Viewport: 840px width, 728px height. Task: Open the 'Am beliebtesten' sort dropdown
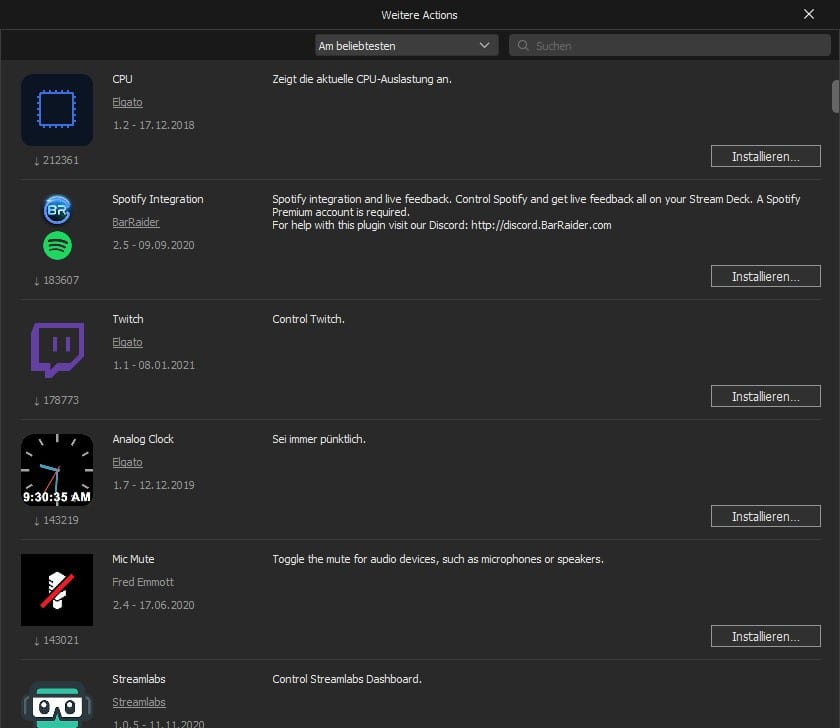[404, 46]
